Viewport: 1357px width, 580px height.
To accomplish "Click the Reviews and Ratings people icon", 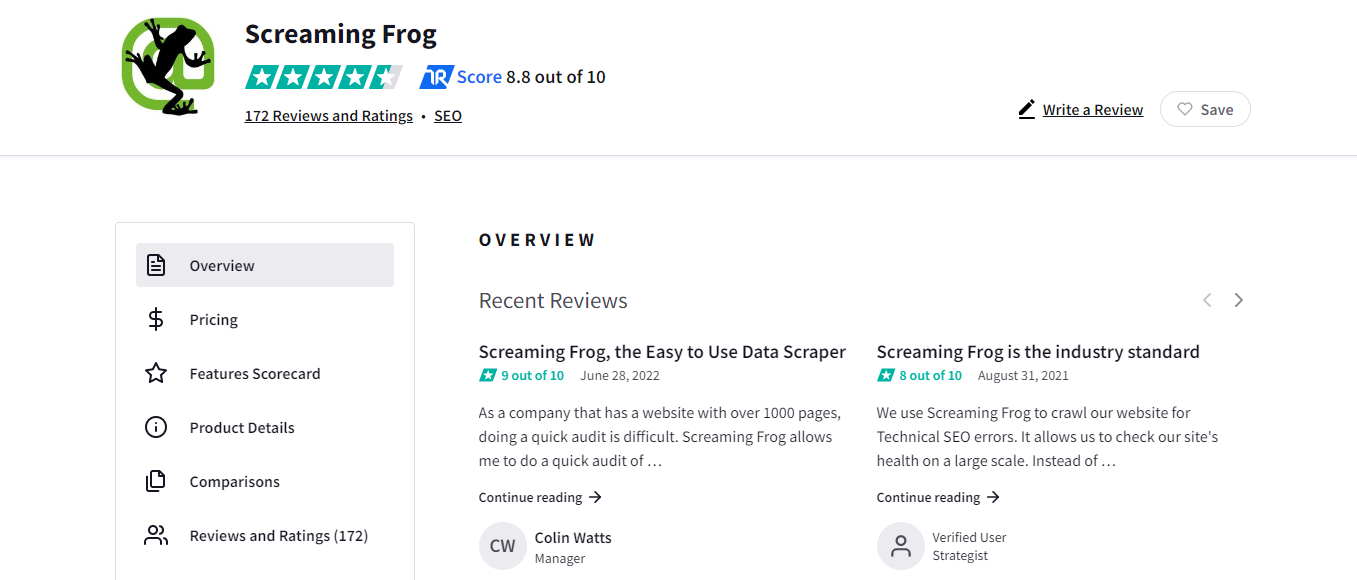I will [156, 535].
